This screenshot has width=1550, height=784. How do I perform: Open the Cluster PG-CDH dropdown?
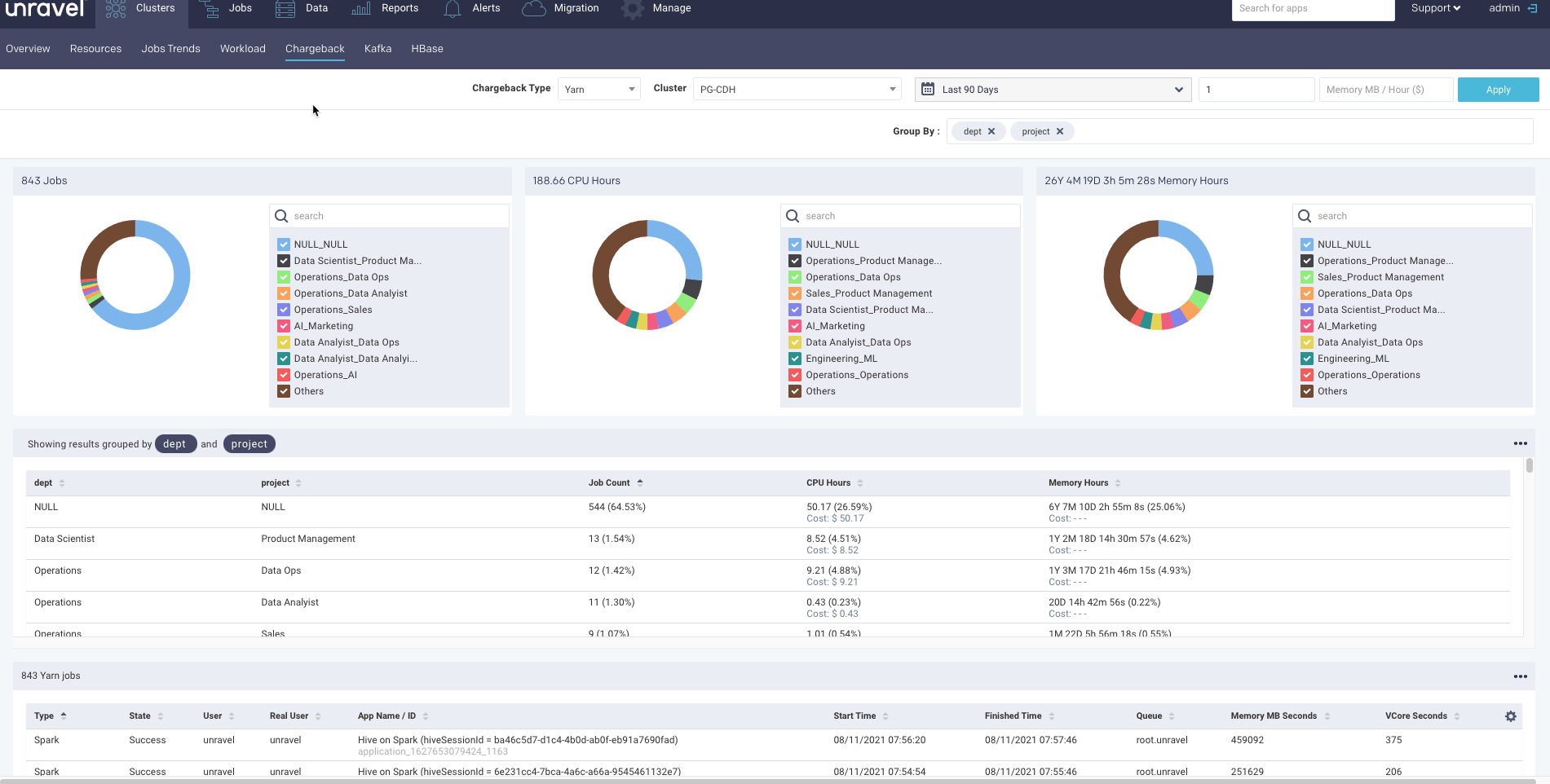coord(797,90)
